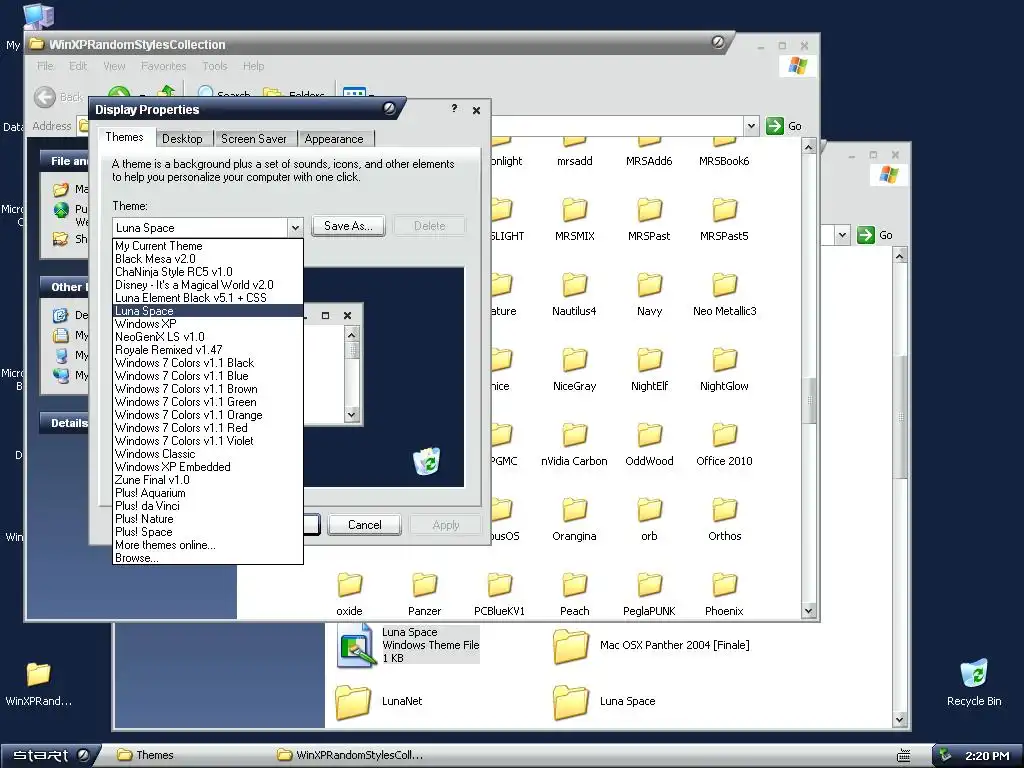
Task: Click the clock showing 2:20 PM
Action: [987, 756]
